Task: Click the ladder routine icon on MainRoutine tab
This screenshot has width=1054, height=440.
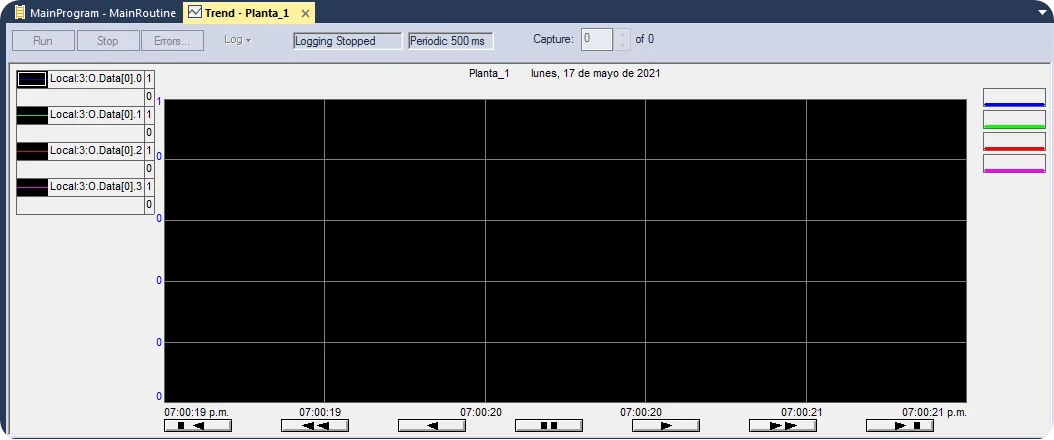Action: point(20,13)
